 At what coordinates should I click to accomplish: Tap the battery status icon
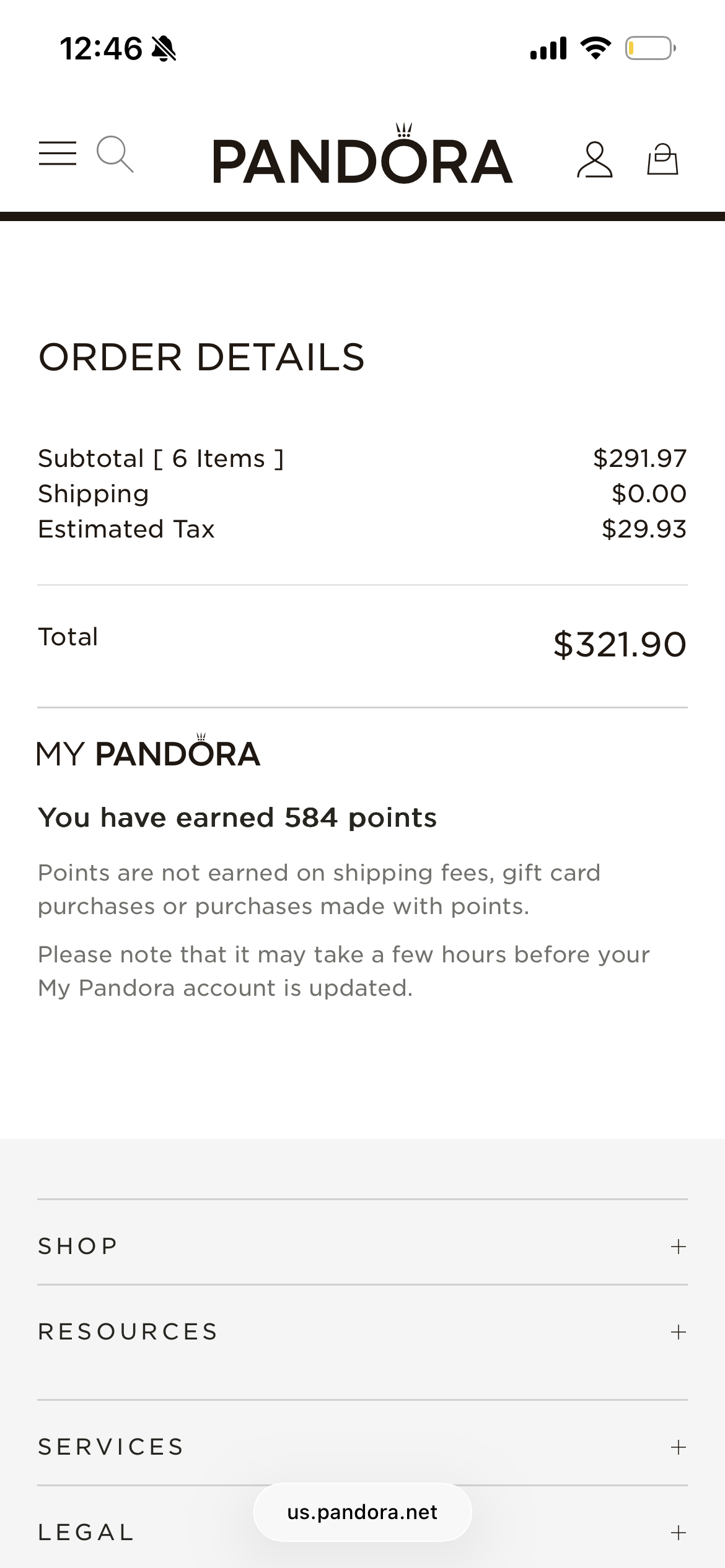tap(649, 48)
